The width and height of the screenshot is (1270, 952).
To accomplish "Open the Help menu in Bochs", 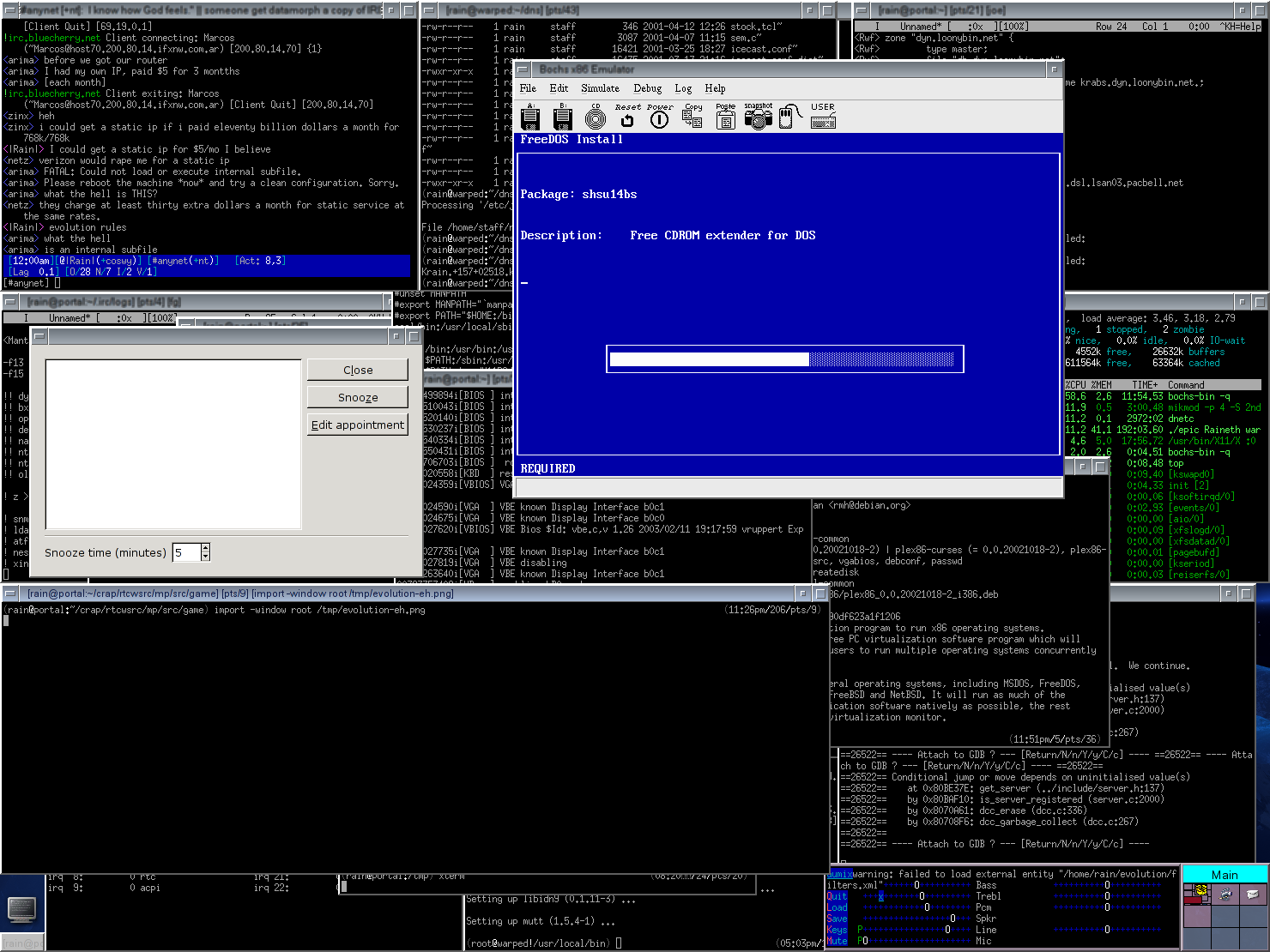I will (x=715, y=88).
